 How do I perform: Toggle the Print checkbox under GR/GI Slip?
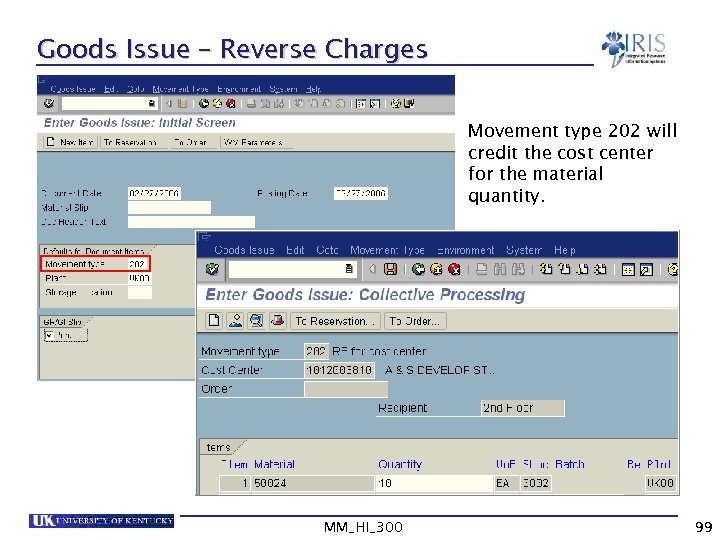click(x=49, y=335)
